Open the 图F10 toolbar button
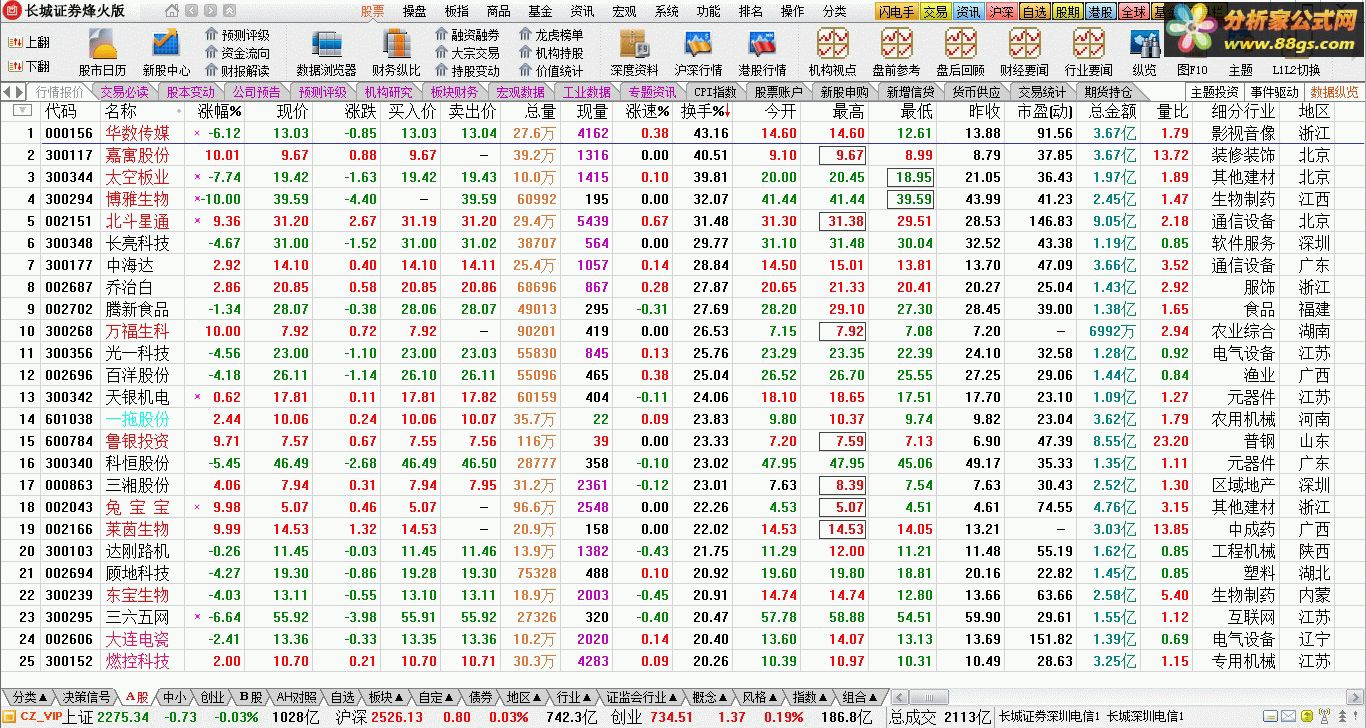This screenshot has height=728, width=1366. (1192, 70)
